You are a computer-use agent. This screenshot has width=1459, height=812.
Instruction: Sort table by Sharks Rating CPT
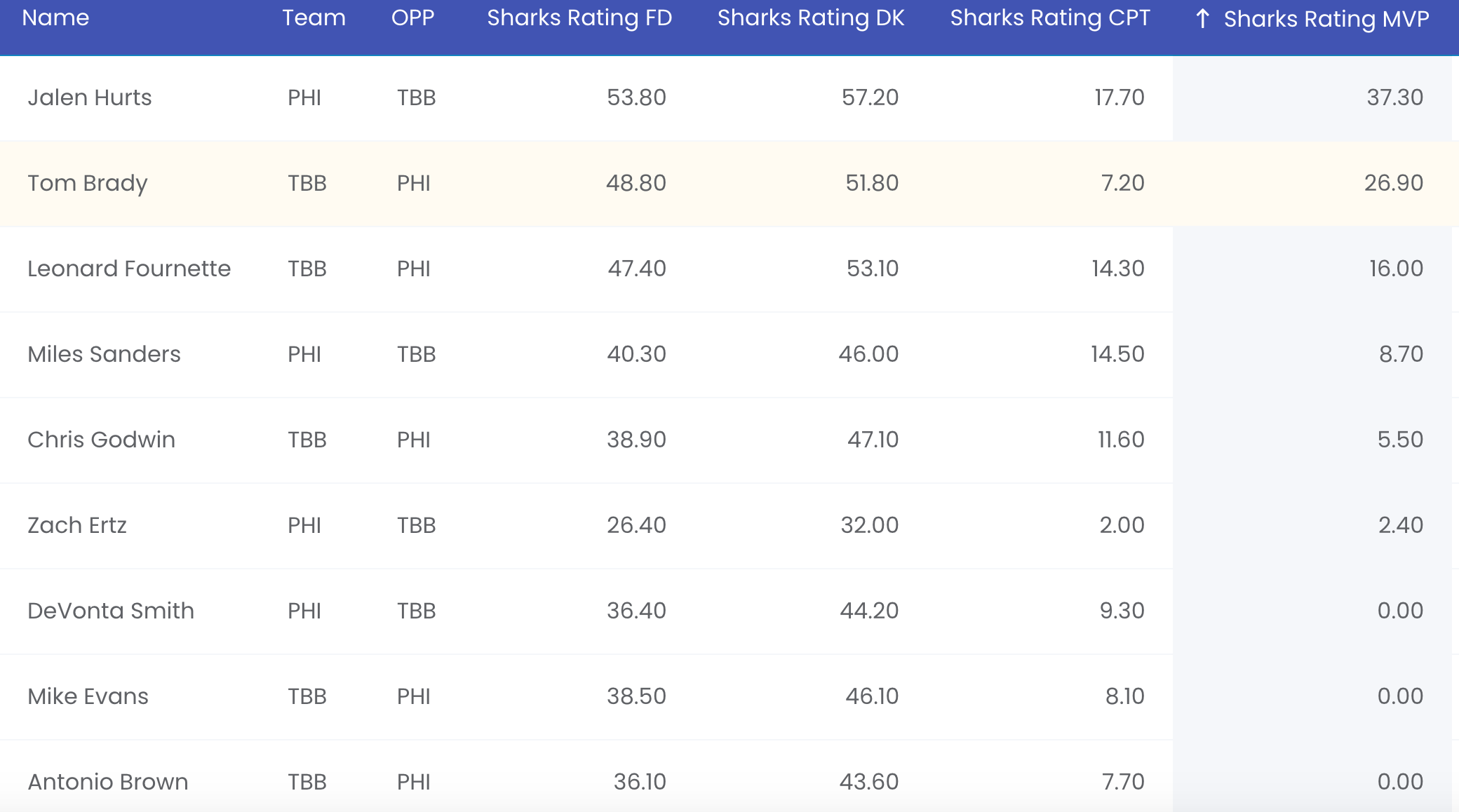[1050, 18]
